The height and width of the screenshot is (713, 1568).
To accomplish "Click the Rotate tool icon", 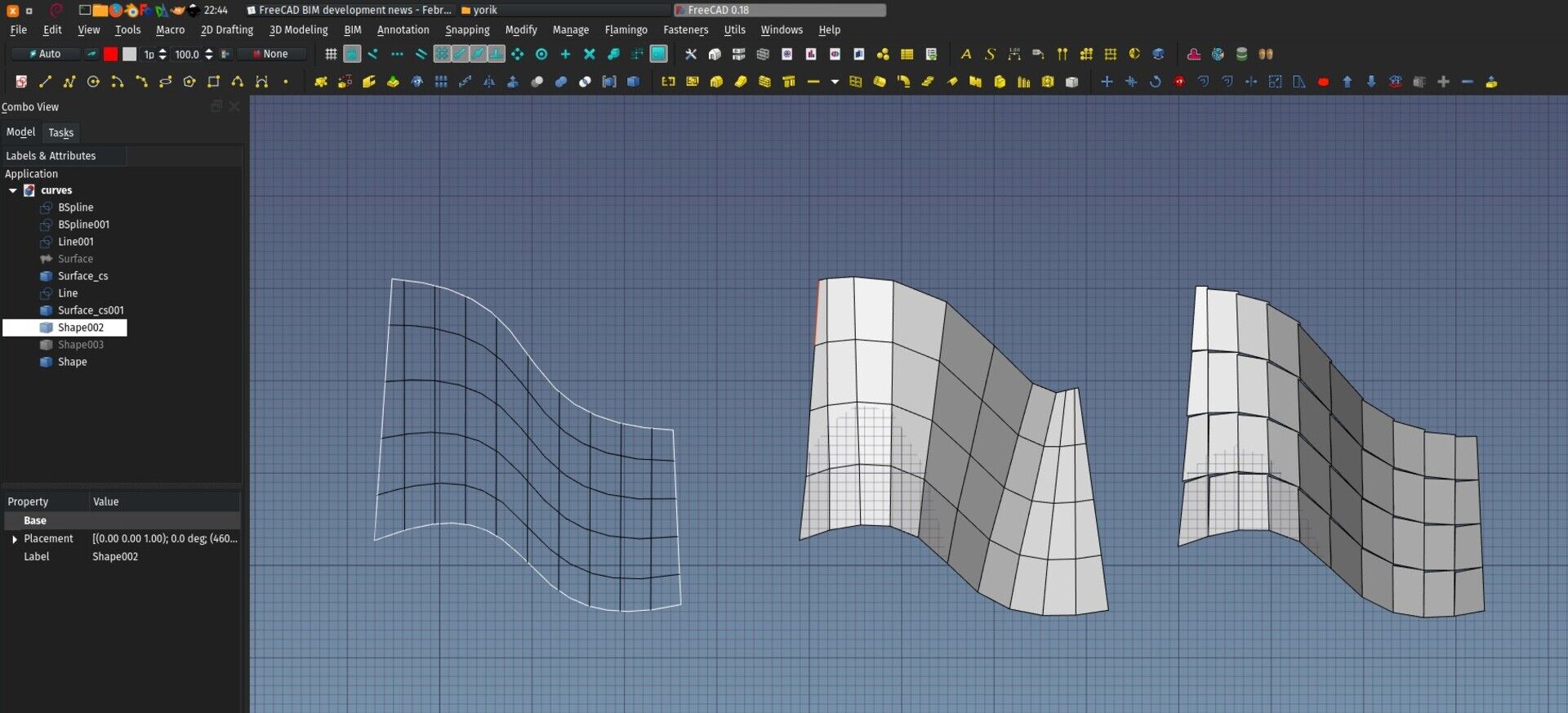I will pos(1155,82).
